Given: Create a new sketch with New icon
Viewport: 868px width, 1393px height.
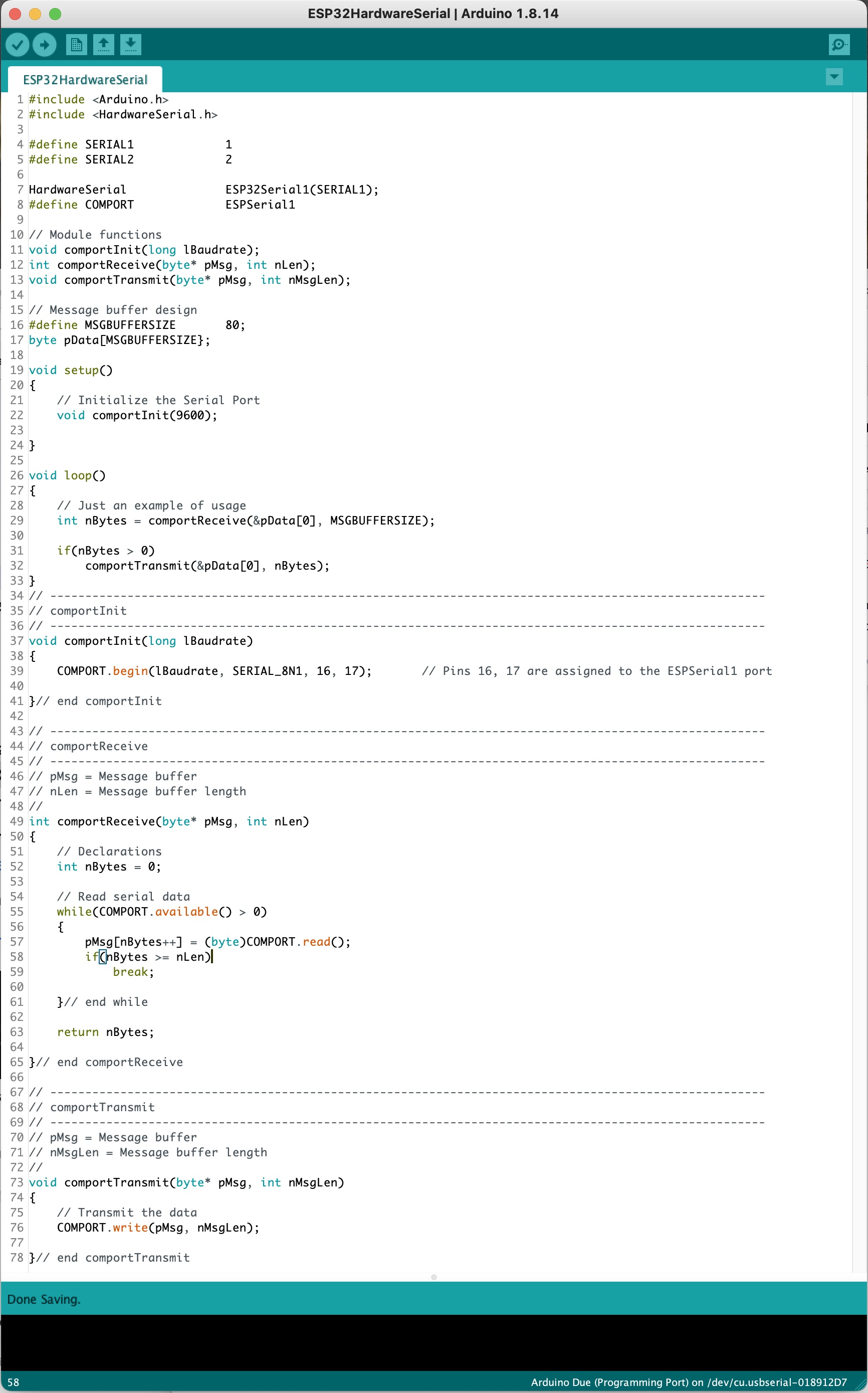Looking at the screenshot, I should [76, 44].
